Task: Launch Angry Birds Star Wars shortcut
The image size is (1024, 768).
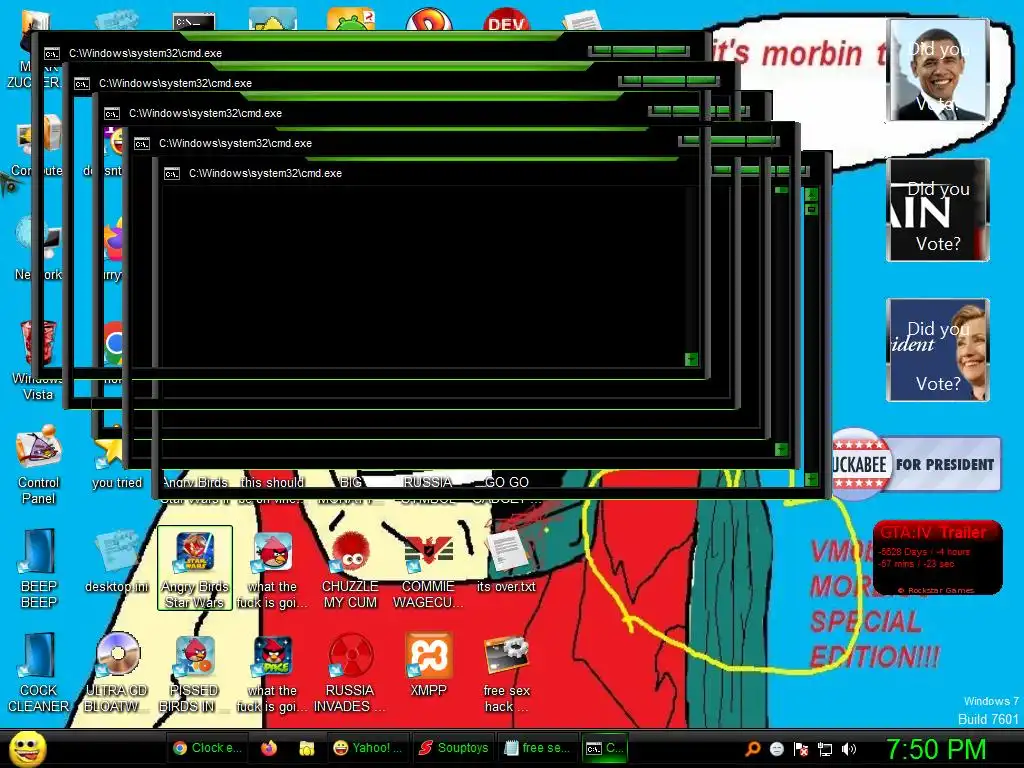Action: [x=195, y=568]
